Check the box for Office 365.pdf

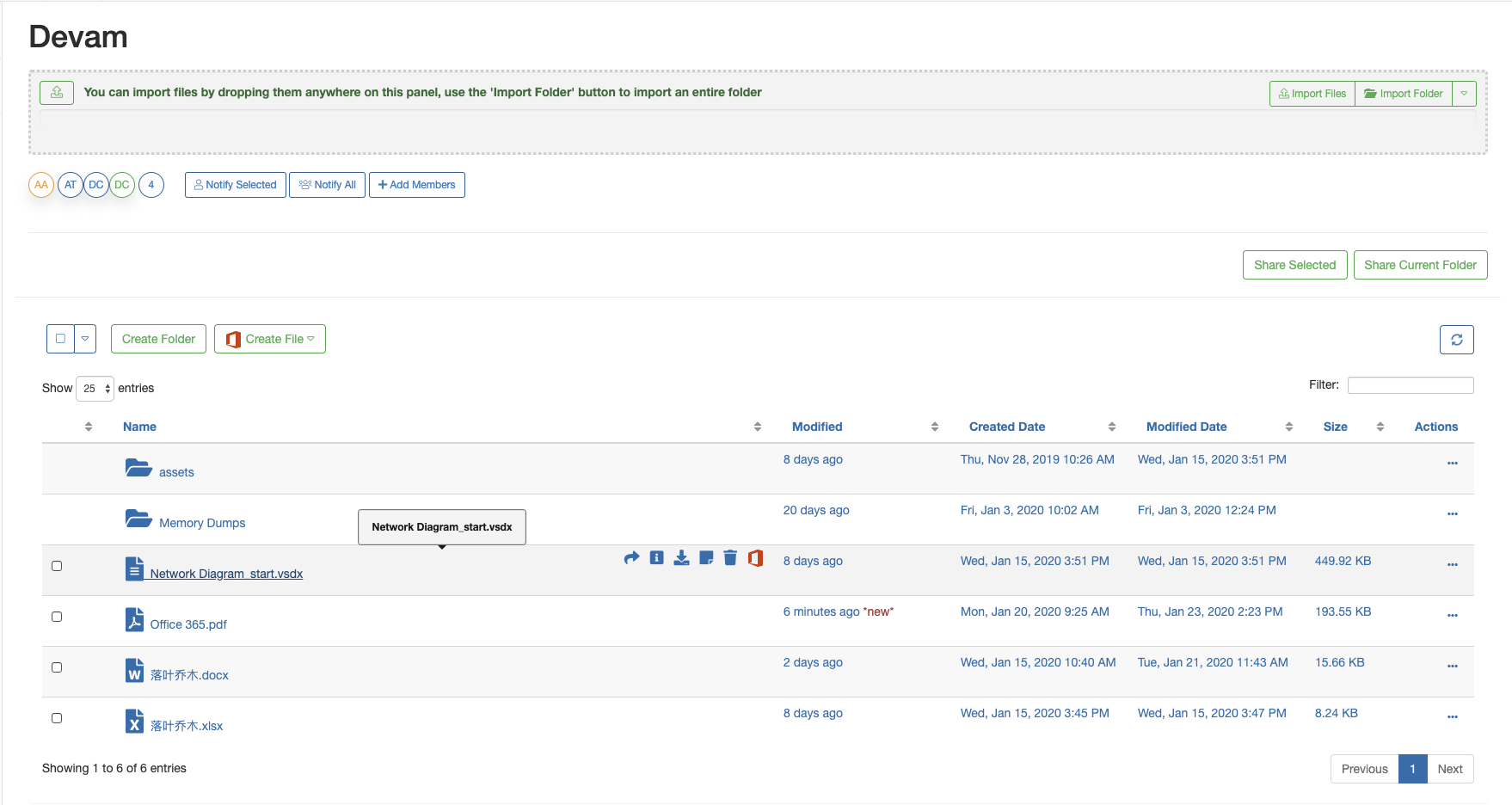click(x=57, y=617)
